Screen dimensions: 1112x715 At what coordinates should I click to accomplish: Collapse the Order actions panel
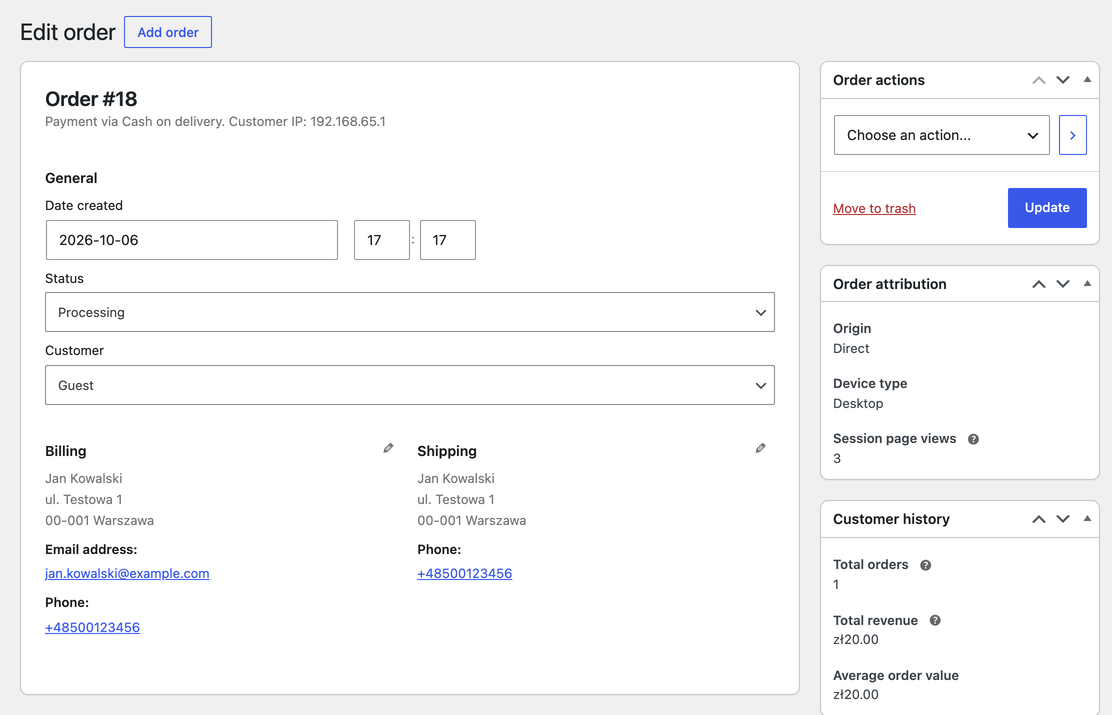pyautogui.click(x=1087, y=79)
